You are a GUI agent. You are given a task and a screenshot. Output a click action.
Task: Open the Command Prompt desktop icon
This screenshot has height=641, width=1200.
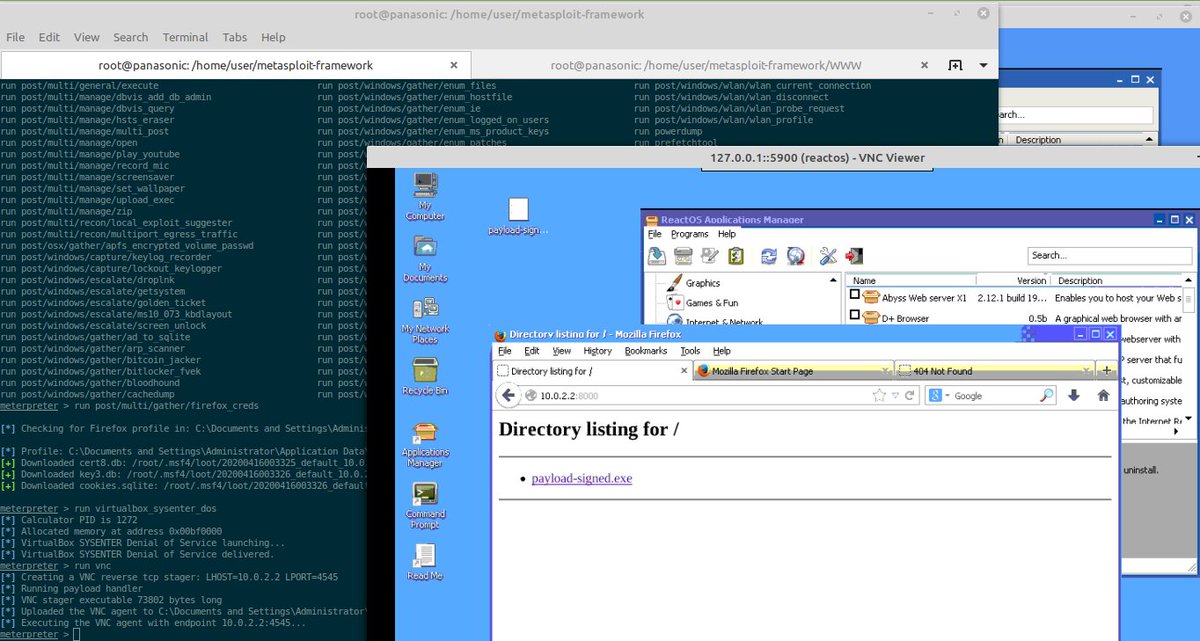tap(425, 507)
